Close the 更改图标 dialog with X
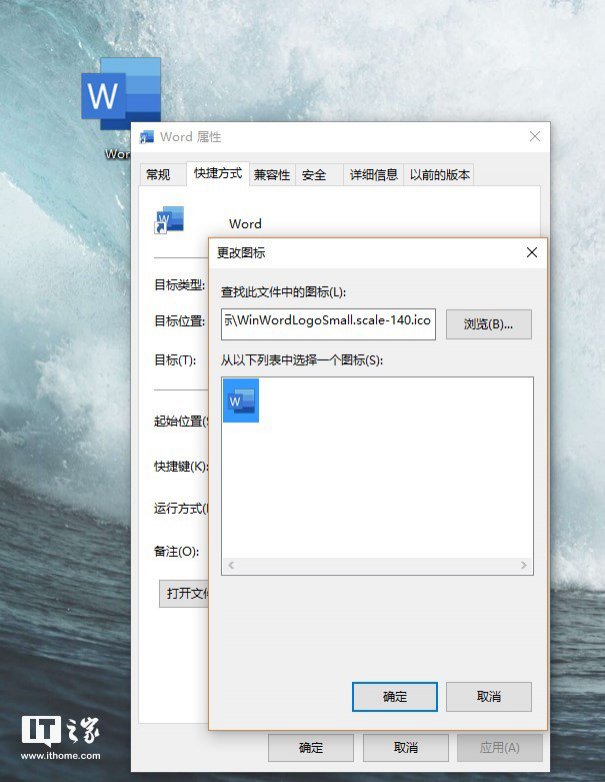 pyautogui.click(x=532, y=252)
